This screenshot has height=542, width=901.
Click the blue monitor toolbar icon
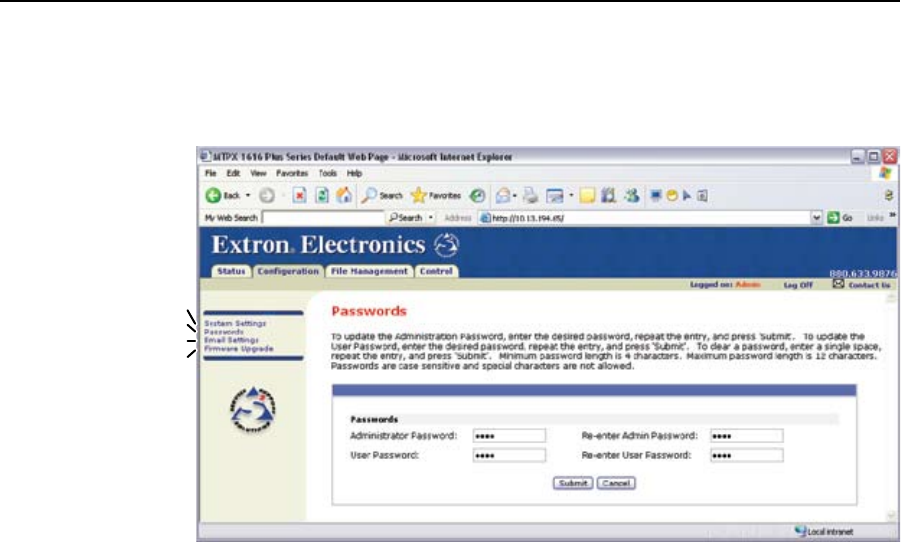pyautogui.click(x=656, y=195)
